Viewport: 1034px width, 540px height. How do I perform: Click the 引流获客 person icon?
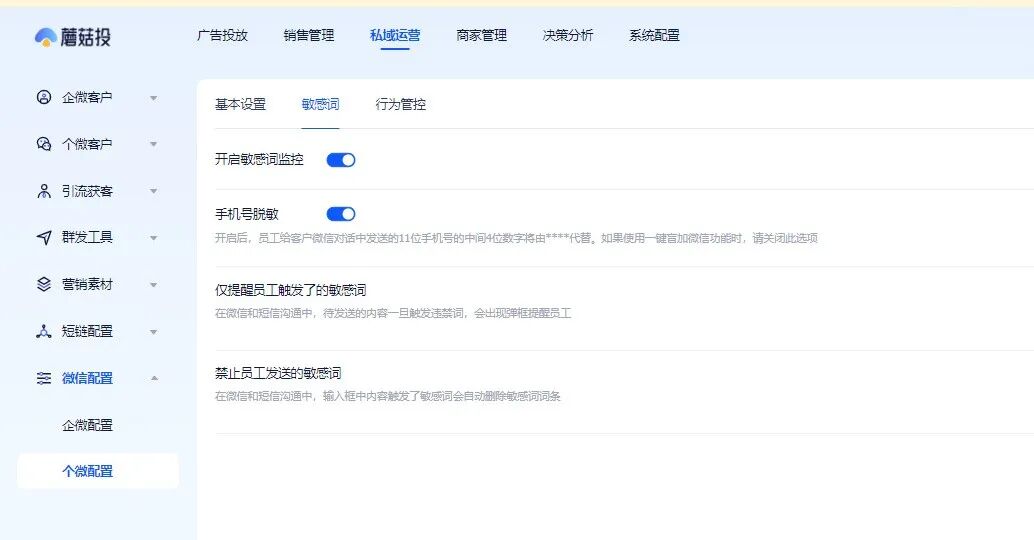(x=43, y=191)
